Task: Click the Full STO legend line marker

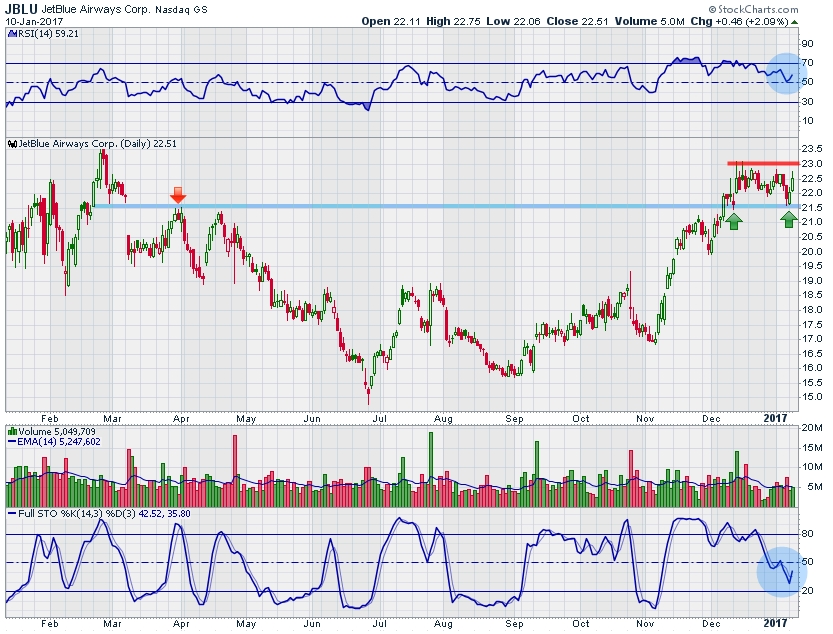Action: pyautogui.click(x=12, y=514)
